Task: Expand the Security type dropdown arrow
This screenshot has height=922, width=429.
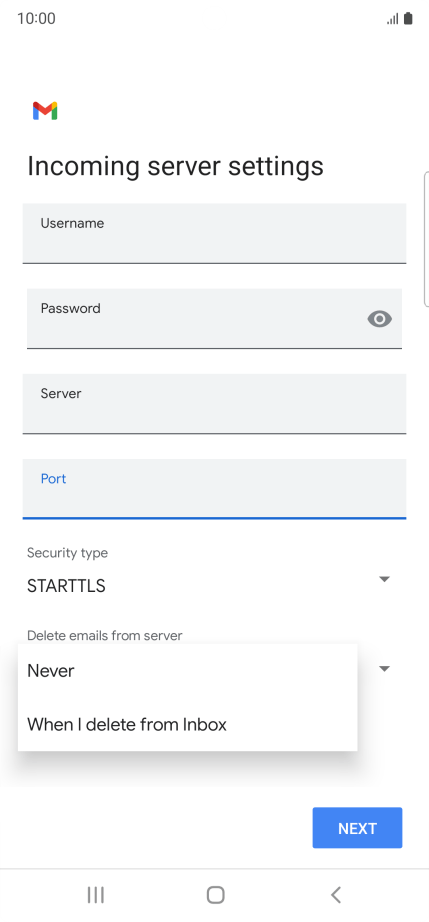Action: (384, 579)
